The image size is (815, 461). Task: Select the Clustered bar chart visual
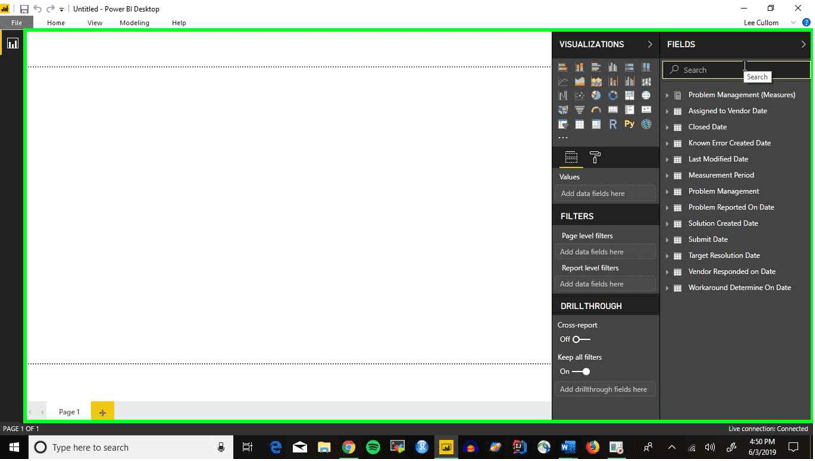click(596, 67)
